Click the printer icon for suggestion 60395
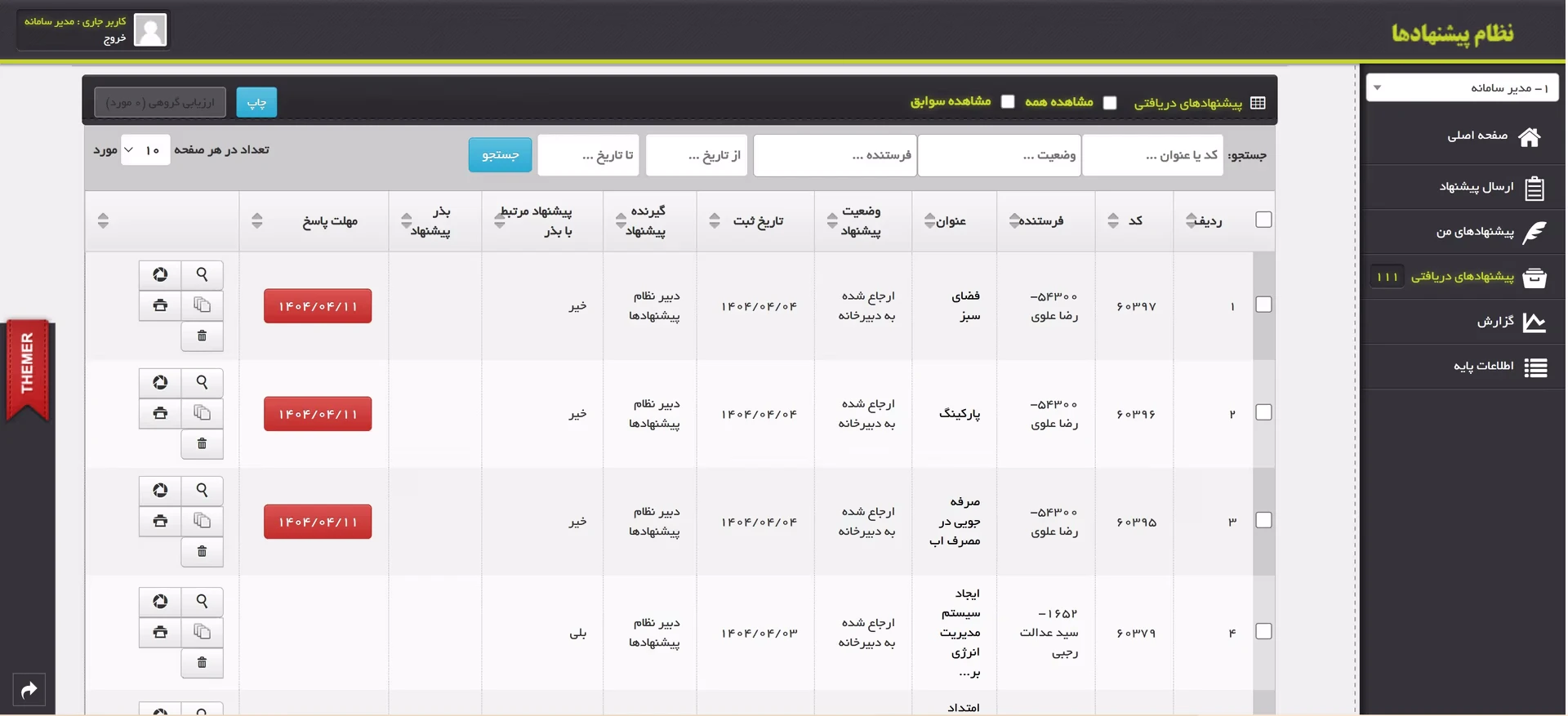1568x716 pixels. [160, 521]
